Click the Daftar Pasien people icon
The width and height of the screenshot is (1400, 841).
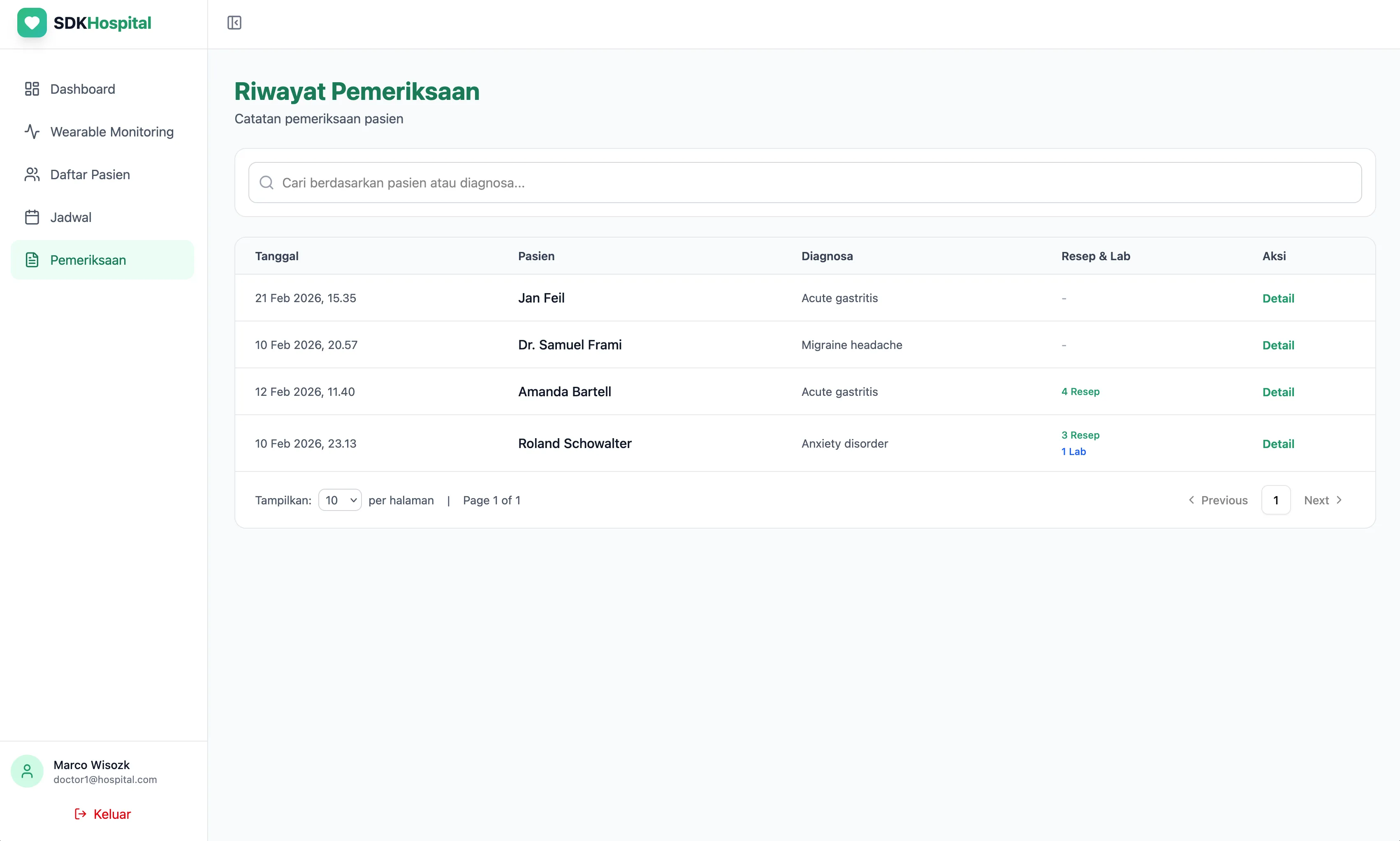32,175
